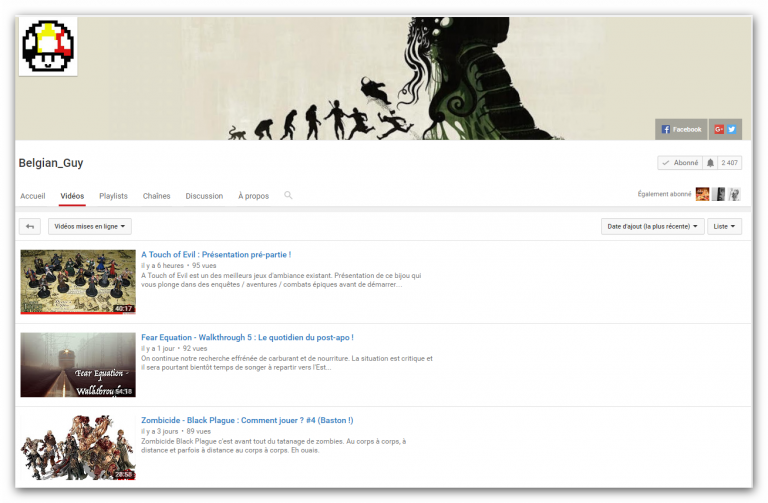Open the Chaînes tab

156,196
